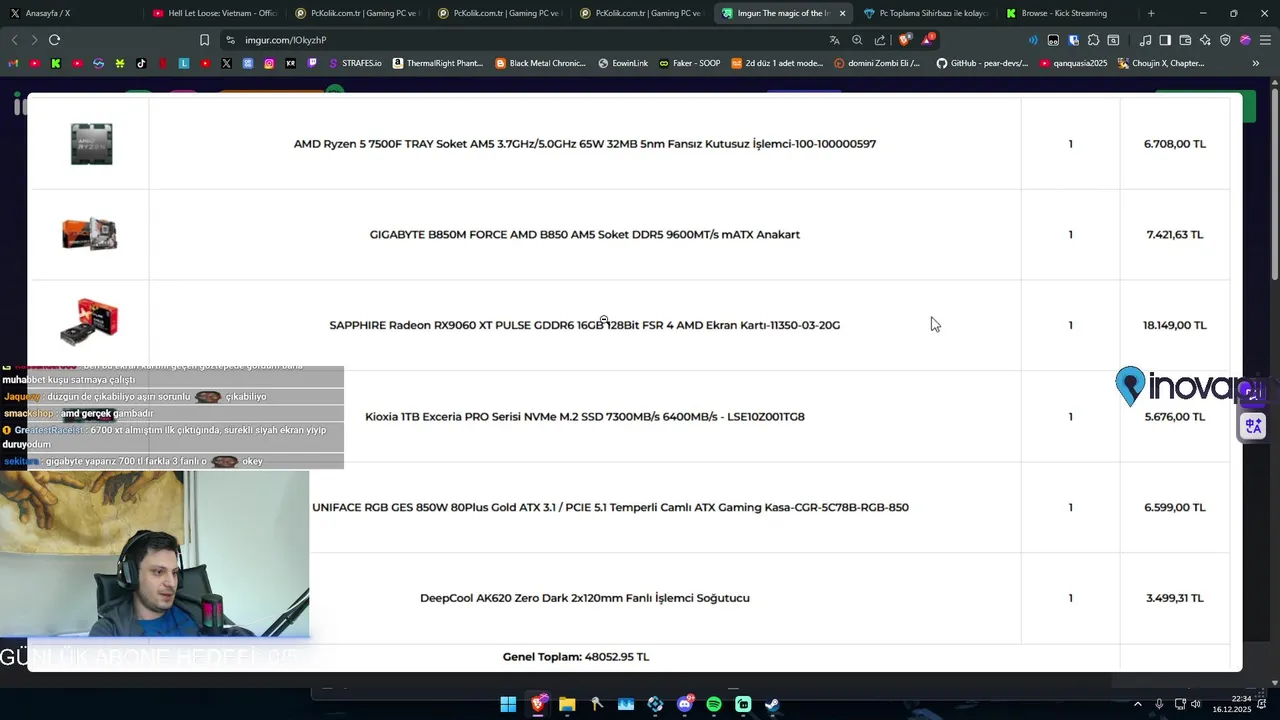Open ThermalRight Phant... bookmark
The width and height of the screenshot is (1280, 720).
(x=438, y=63)
